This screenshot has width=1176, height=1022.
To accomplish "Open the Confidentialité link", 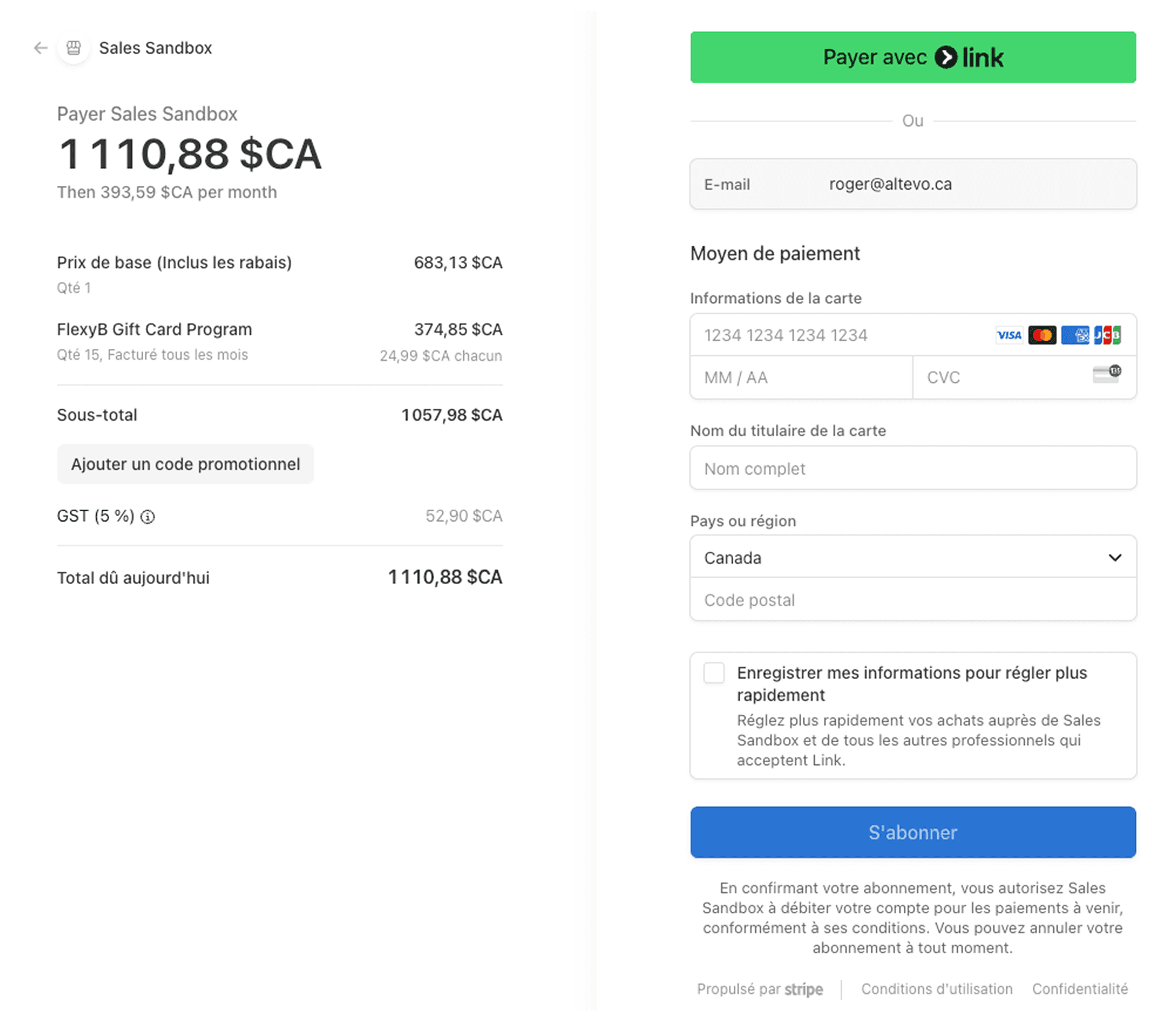I will 1079,989.
